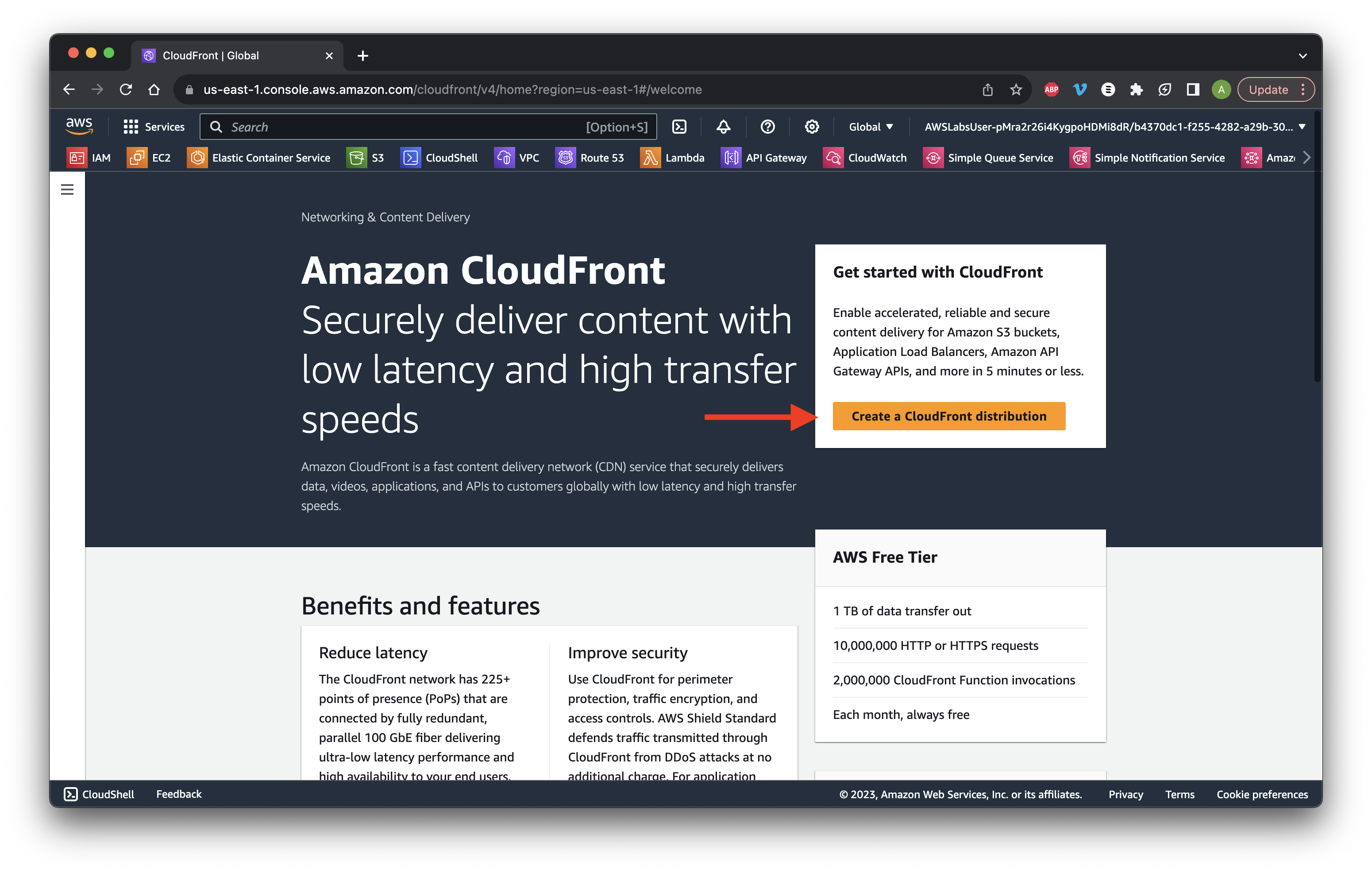This screenshot has width=1372, height=873.
Task: Click the 'Reduce latency' heading
Action: pyautogui.click(x=373, y=653)
